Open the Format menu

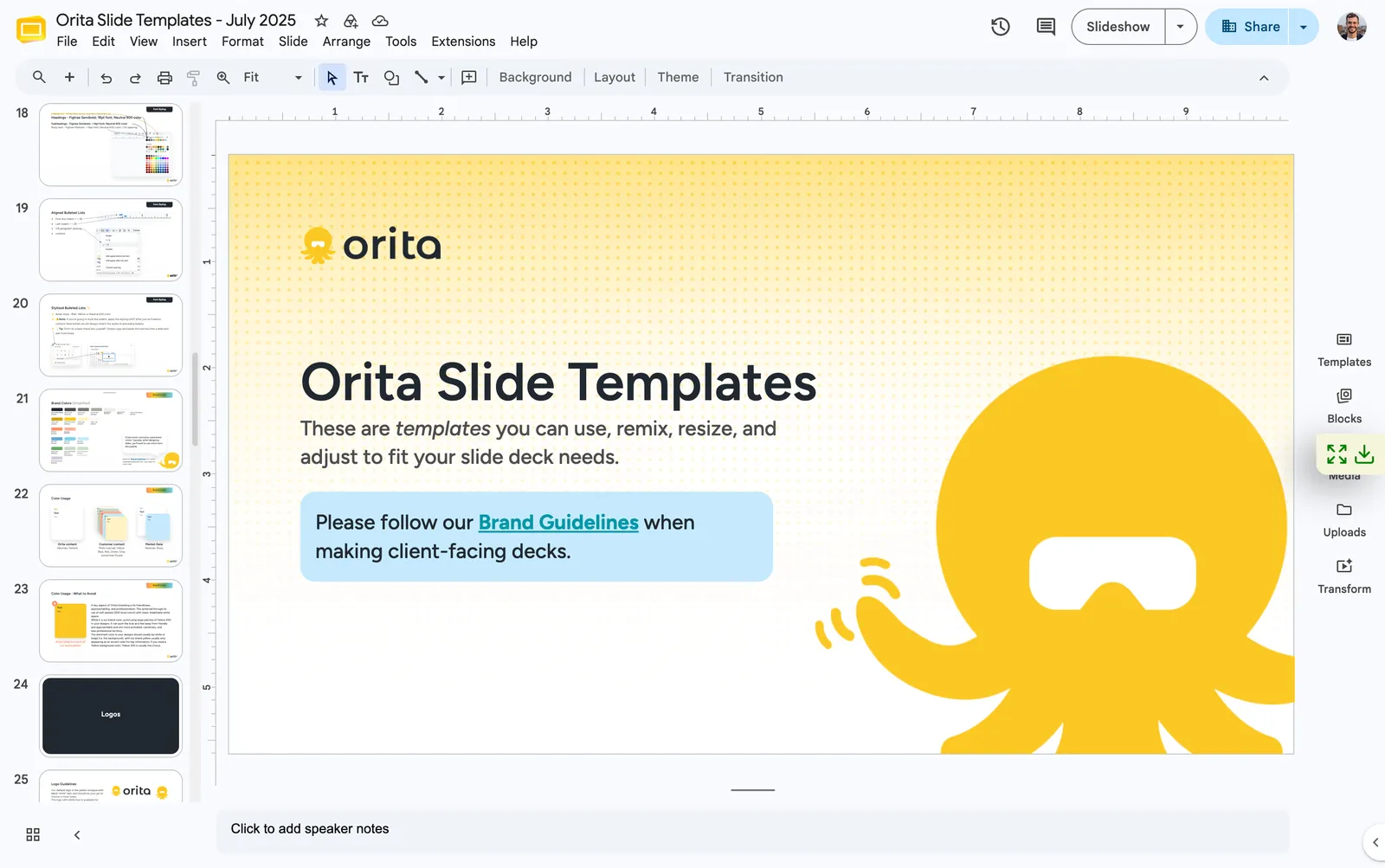(x=242, y=42)
